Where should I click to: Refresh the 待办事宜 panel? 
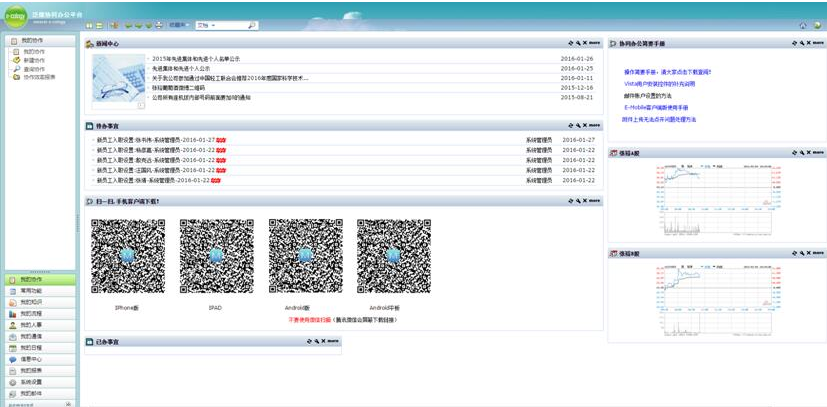point(571,125)
